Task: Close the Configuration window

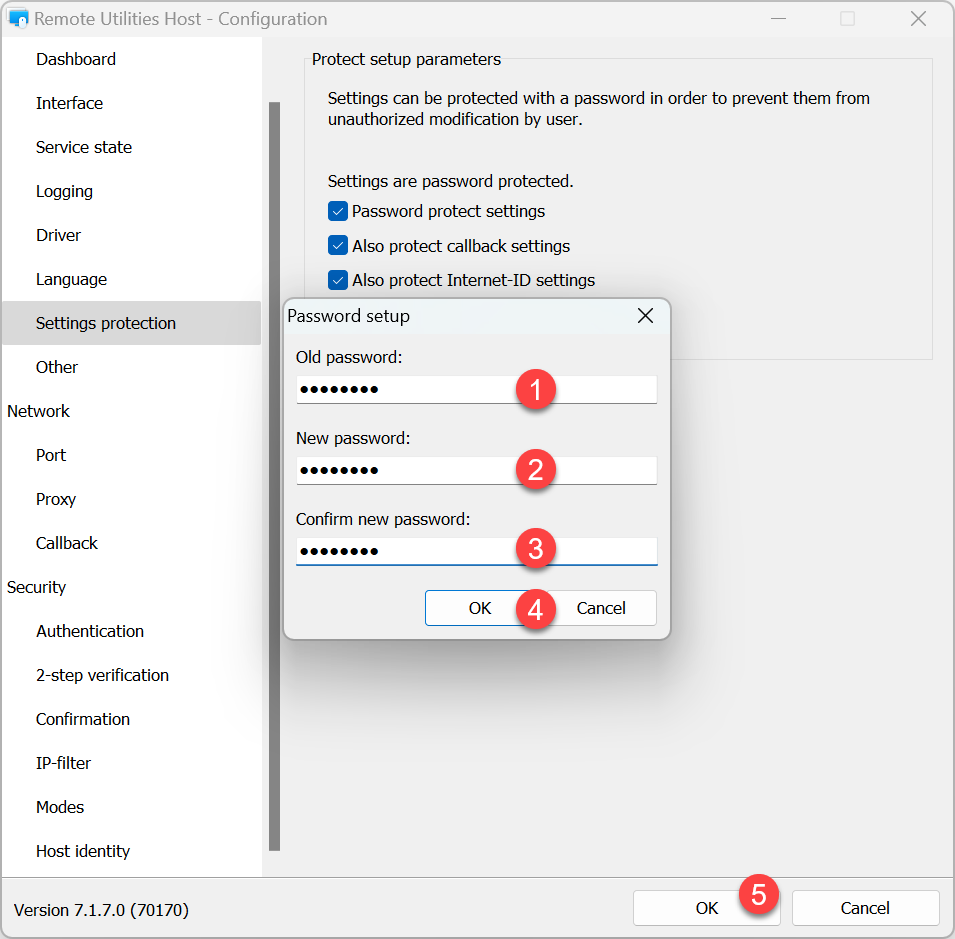Action: 917,19
